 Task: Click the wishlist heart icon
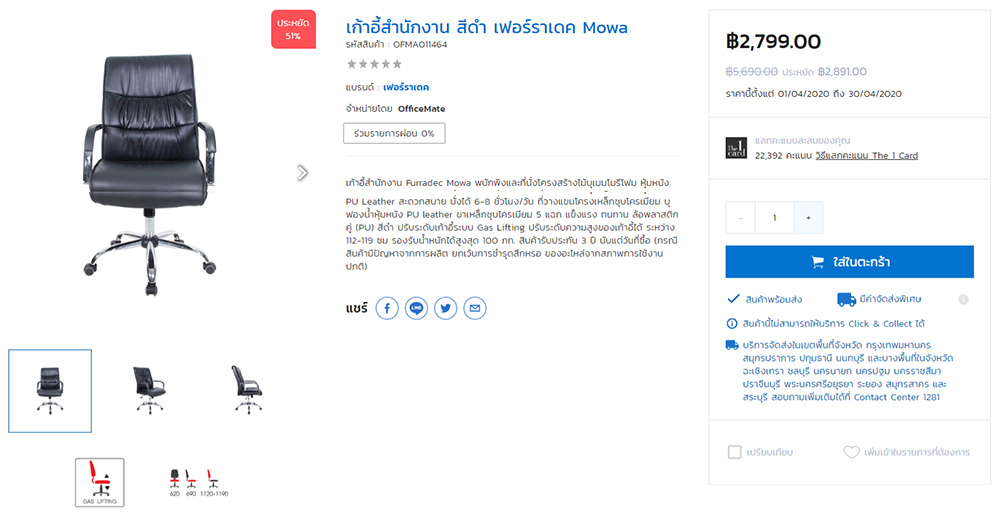click(x=851, y=452)
